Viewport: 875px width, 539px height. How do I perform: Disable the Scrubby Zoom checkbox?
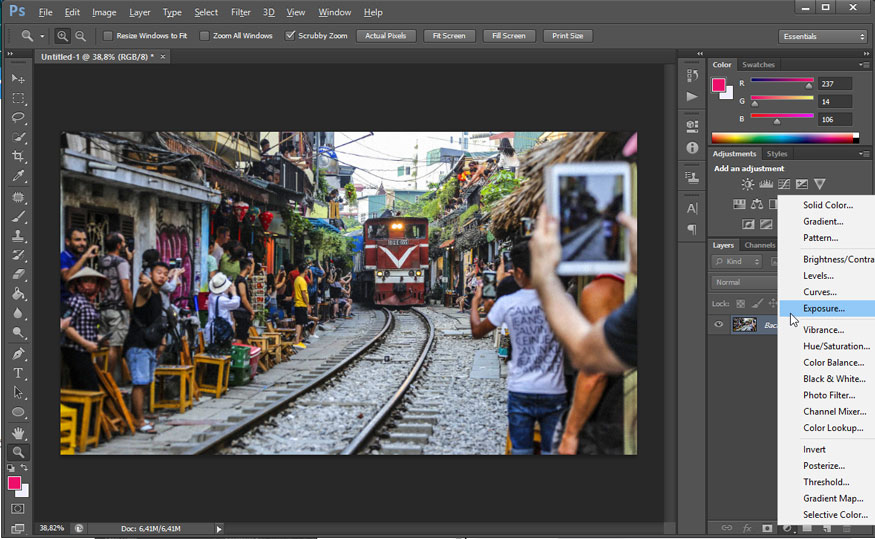290,36
